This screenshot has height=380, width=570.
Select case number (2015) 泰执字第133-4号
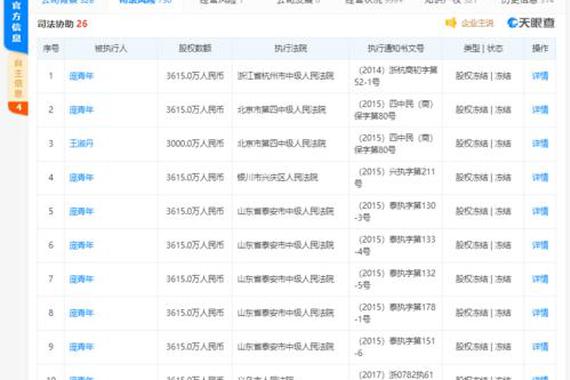pos(395,245)
